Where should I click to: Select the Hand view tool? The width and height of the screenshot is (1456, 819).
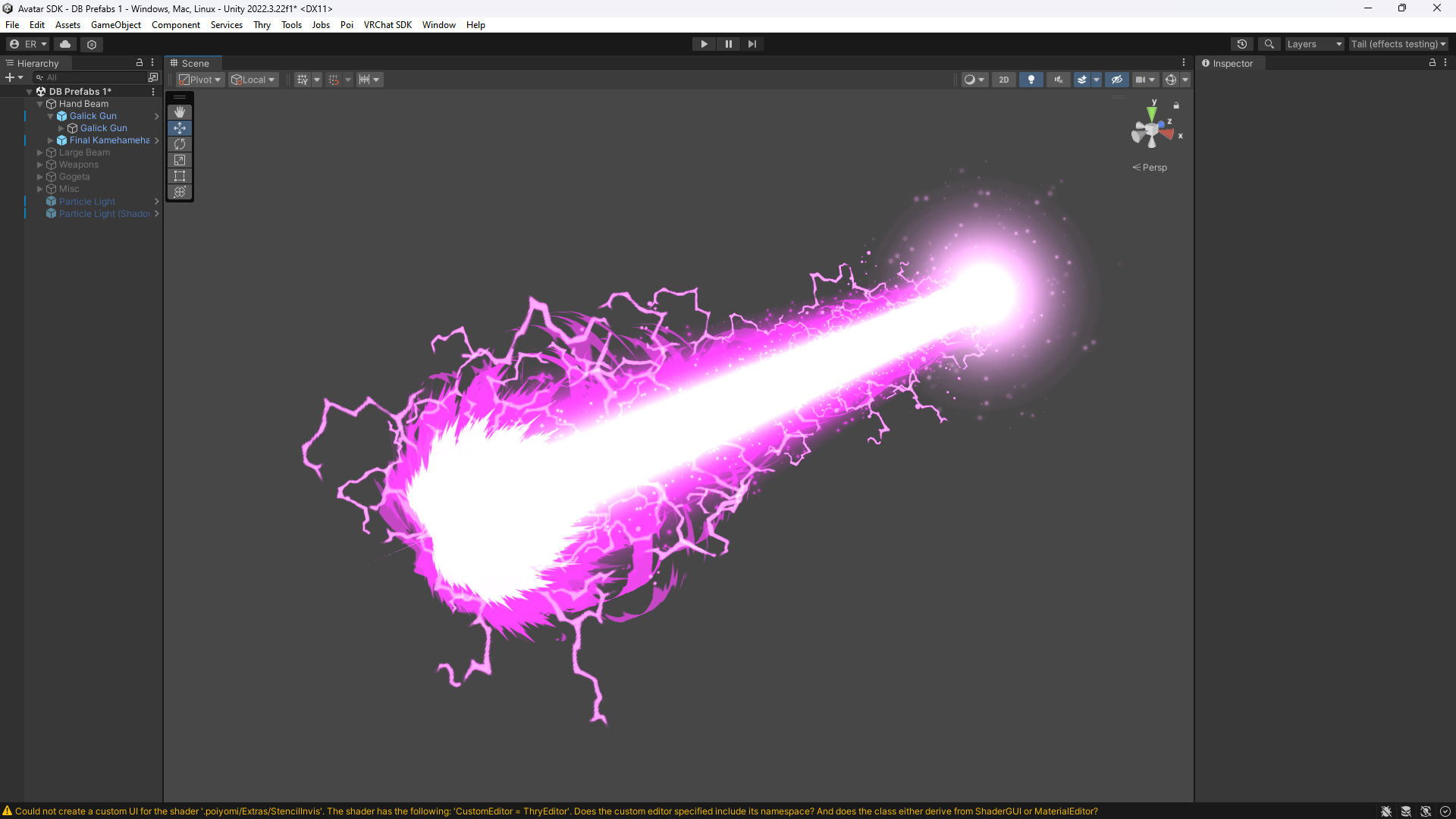(x=180, y=112)
